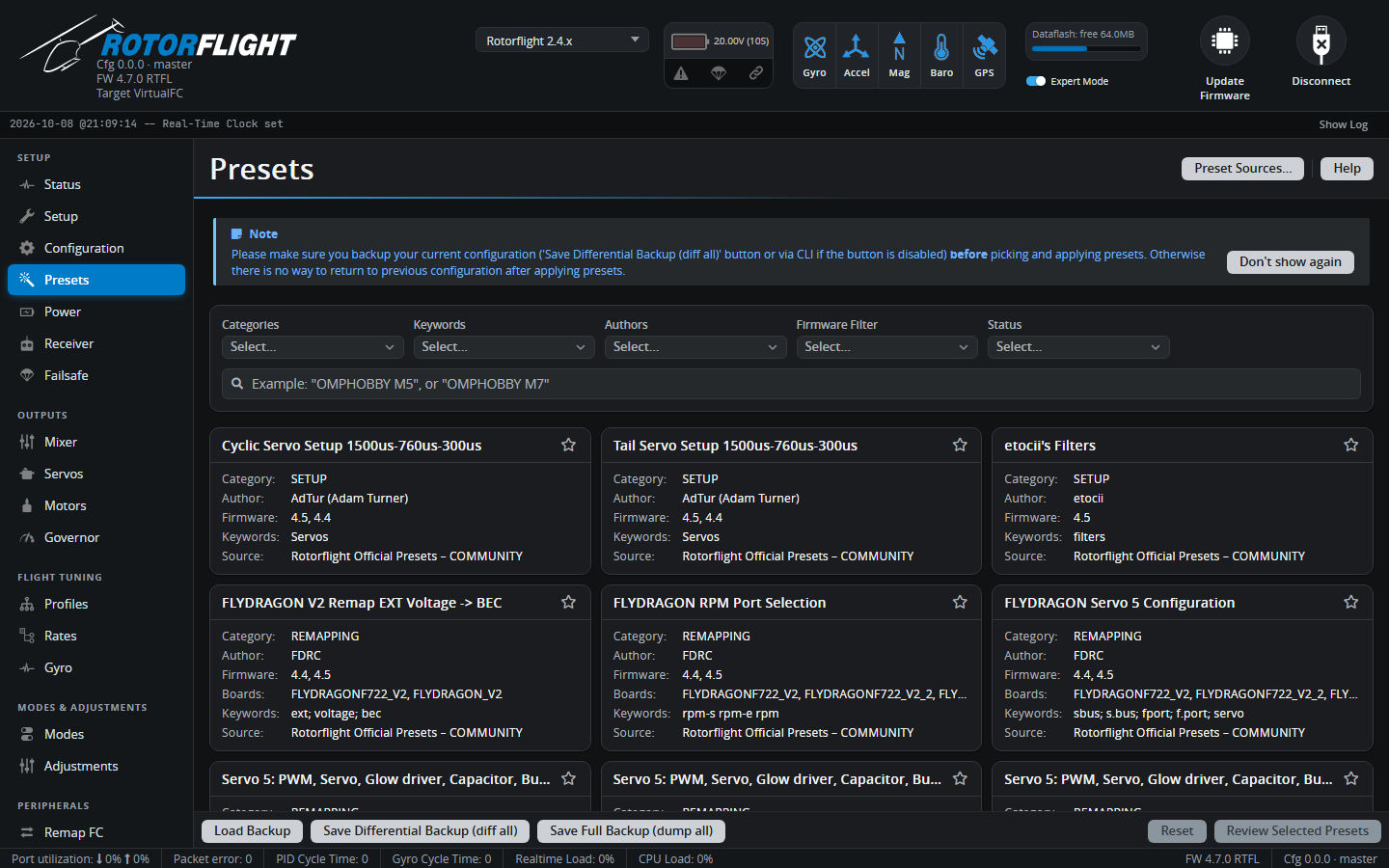
Task: Click the Mag sensor icon
Action: (899, 47)
